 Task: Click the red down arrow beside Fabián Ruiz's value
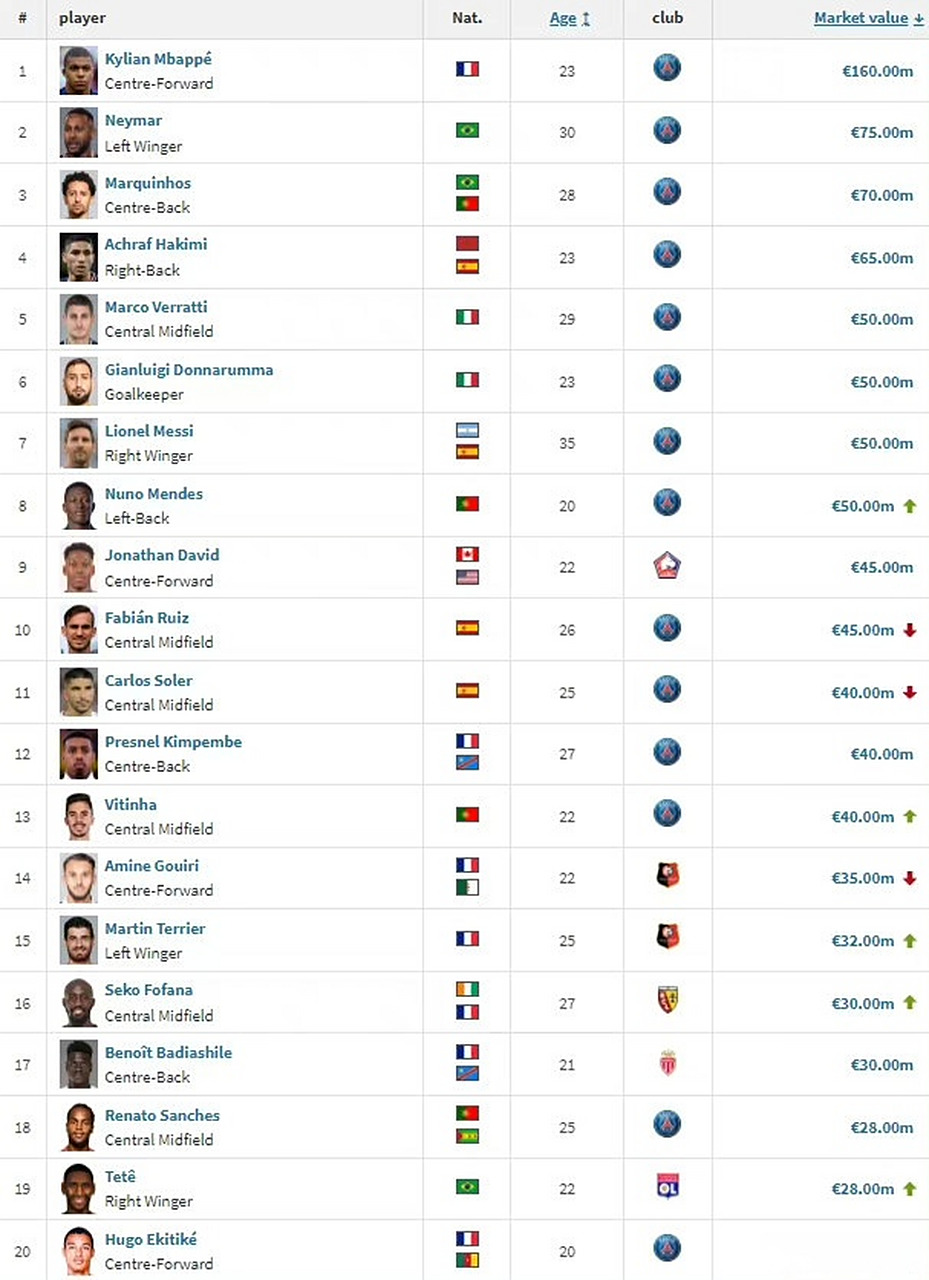click(909, 630)
